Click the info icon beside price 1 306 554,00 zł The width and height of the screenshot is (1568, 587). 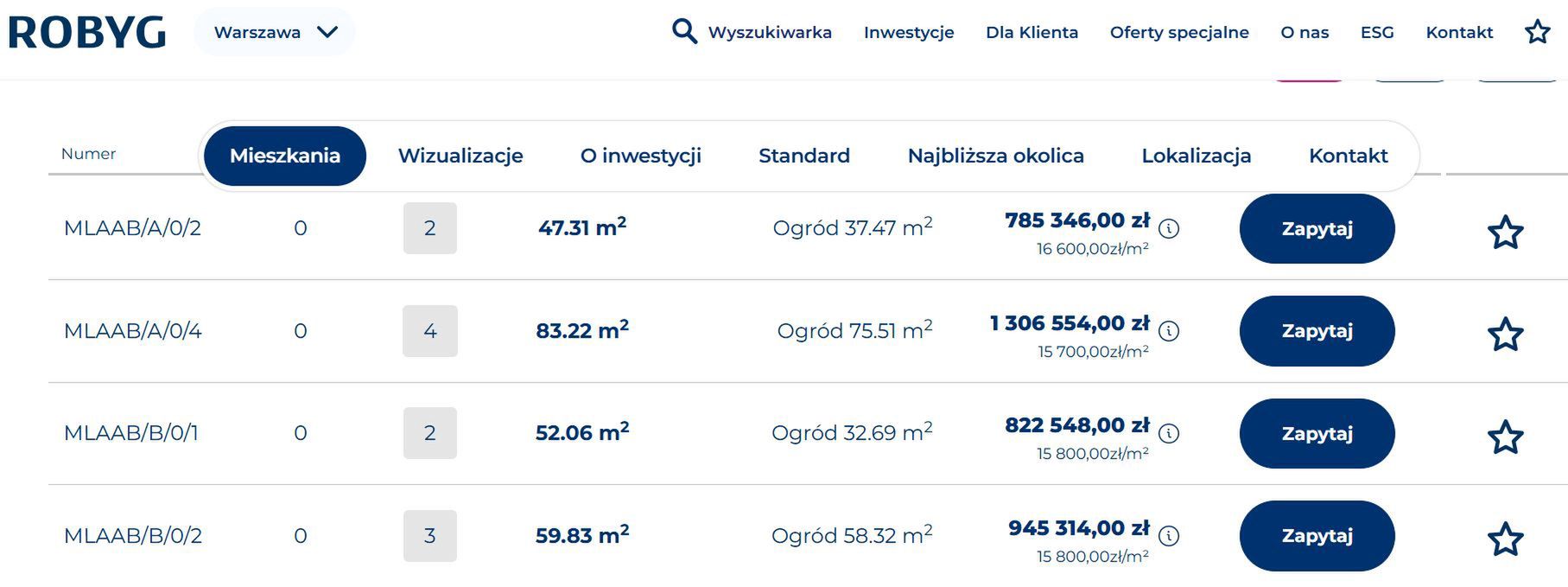tap(1171, 331)
